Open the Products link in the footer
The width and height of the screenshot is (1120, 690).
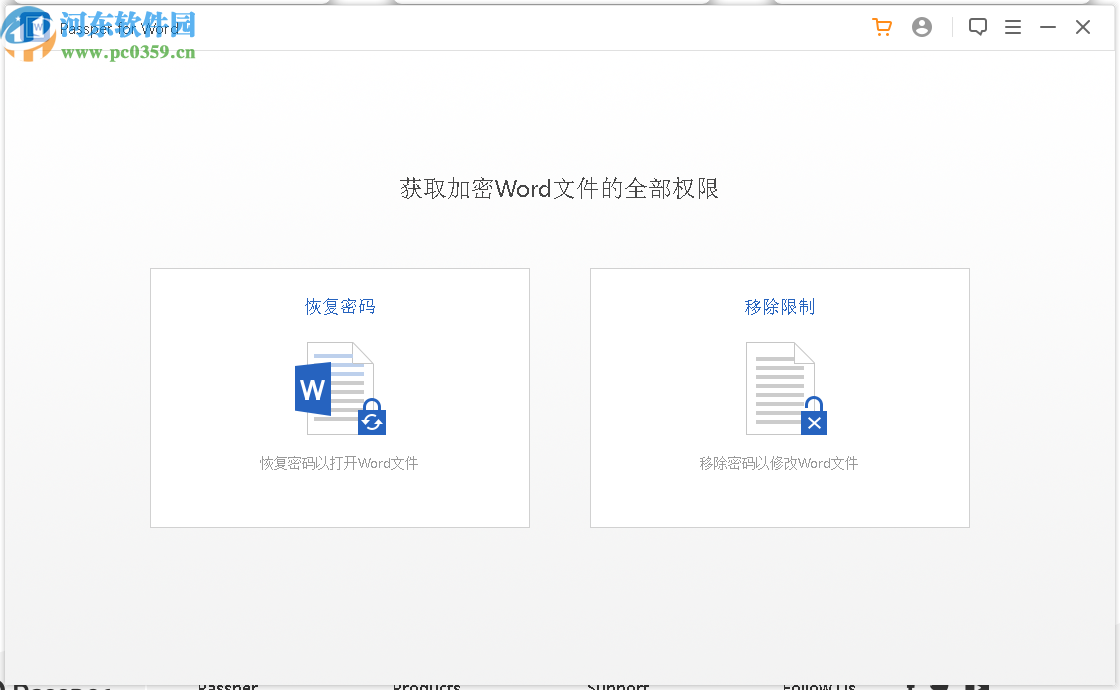pyautogui.click(x=427, y=686)
